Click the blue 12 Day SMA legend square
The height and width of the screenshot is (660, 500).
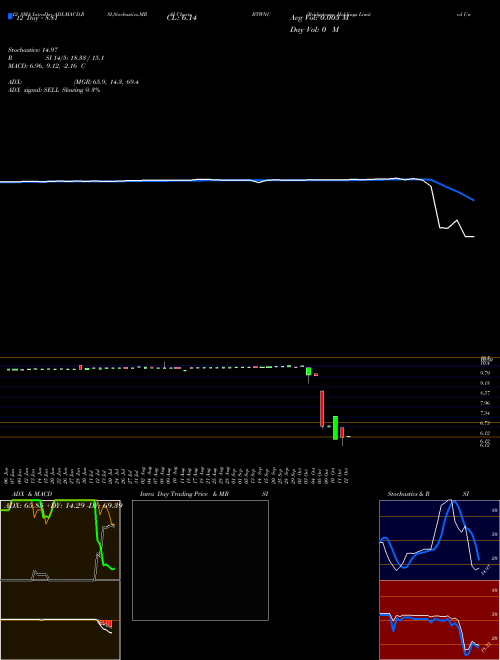(x=10, y=17)
